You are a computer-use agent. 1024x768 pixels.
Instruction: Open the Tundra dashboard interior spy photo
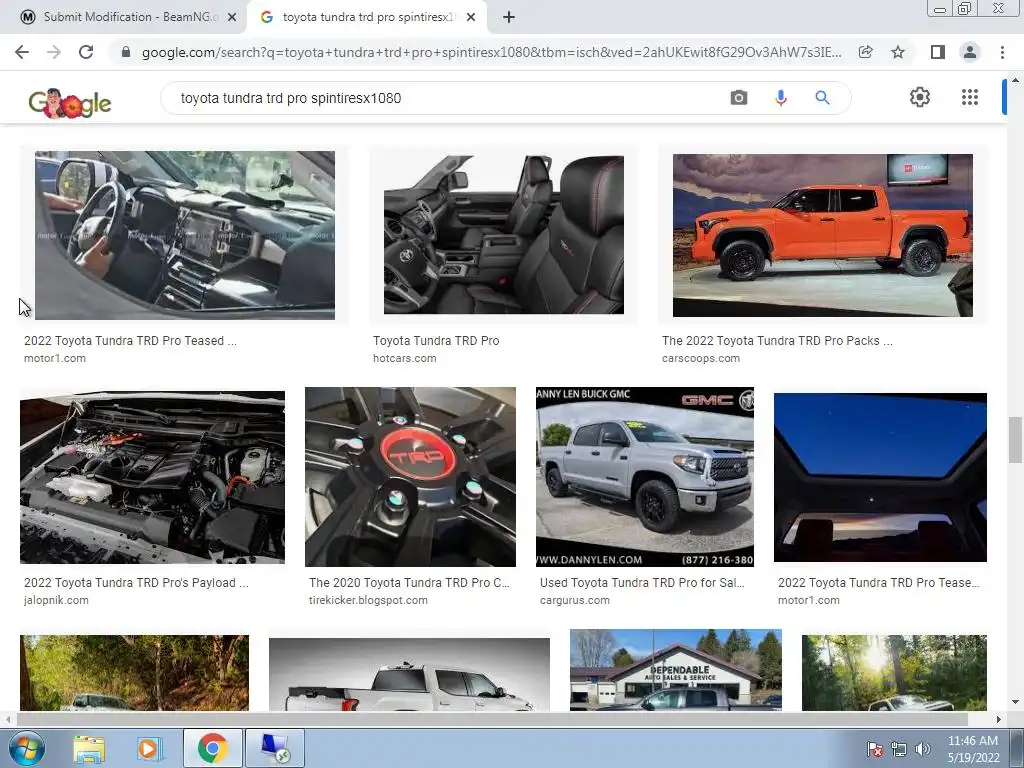coord(185,235)
